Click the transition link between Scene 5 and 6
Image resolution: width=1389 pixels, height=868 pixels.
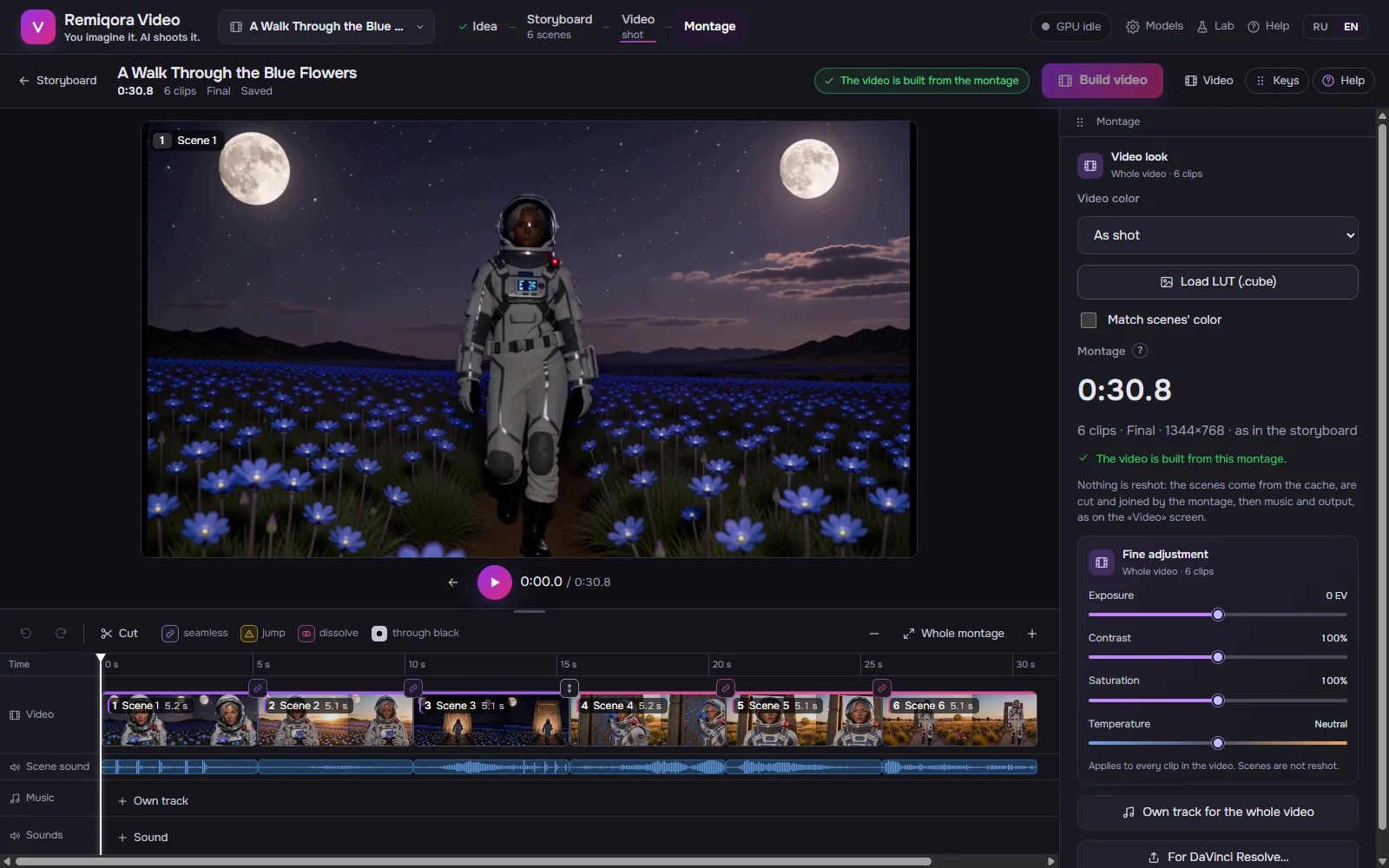click(x=882, y=688)
